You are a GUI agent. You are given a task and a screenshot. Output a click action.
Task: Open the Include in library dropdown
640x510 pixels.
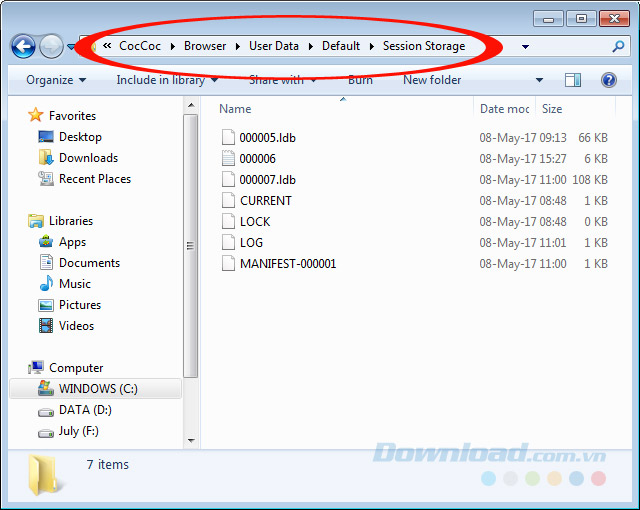167,80
